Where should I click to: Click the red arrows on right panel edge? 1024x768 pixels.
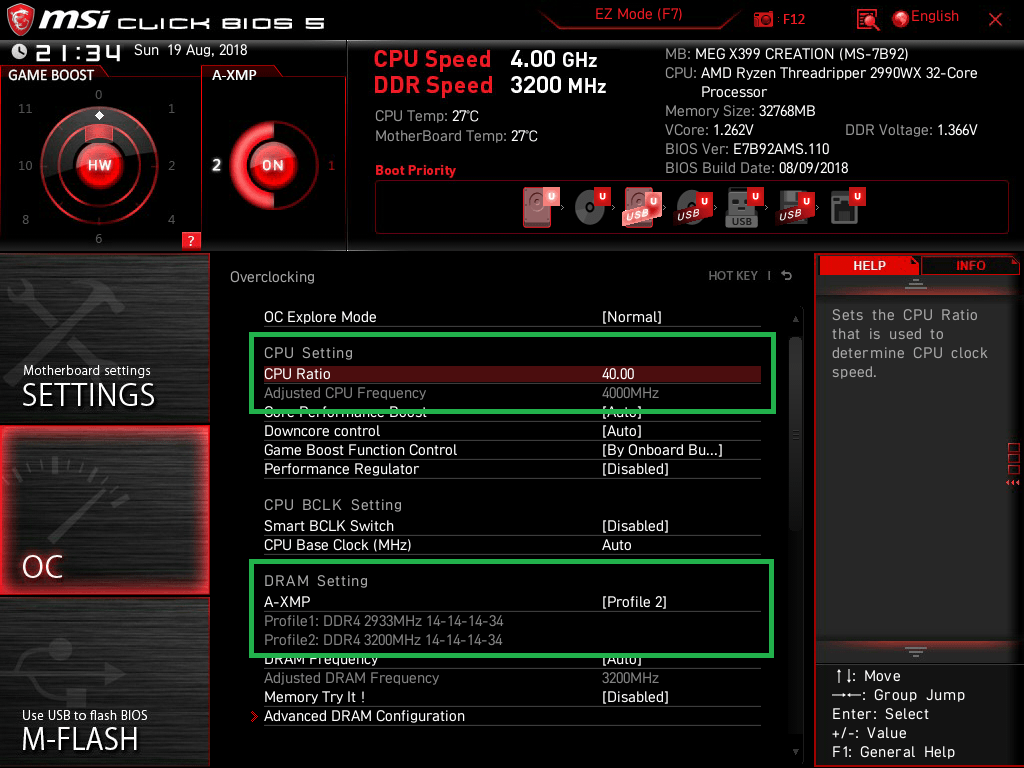(1013, 483)
